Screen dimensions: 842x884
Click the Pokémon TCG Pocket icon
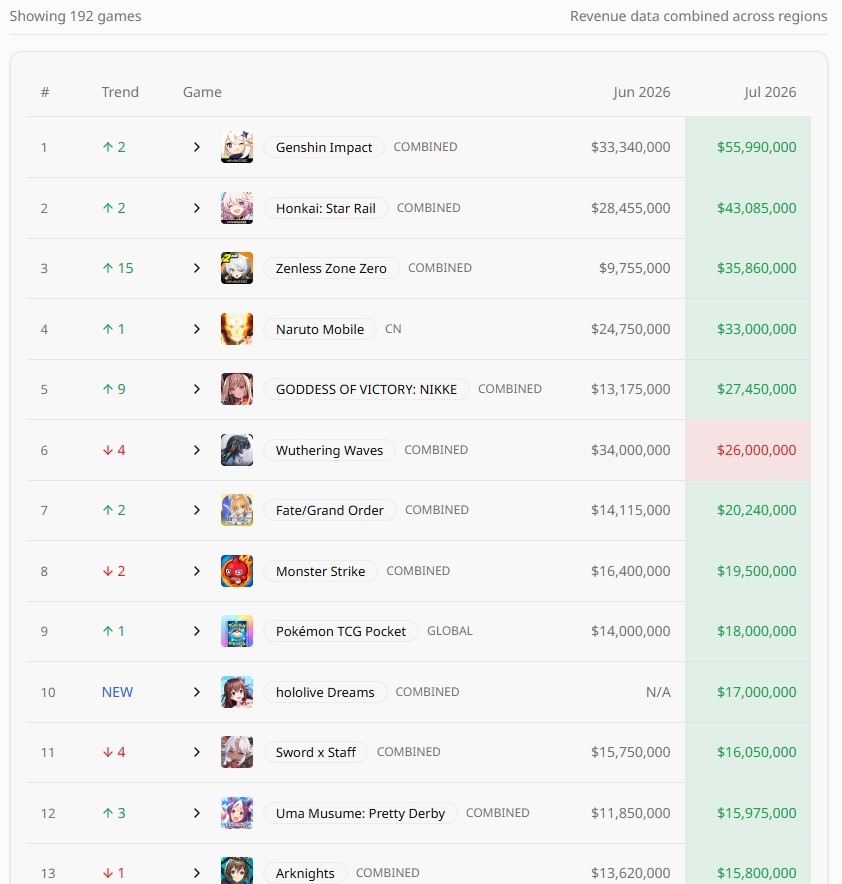coord(237,631)
